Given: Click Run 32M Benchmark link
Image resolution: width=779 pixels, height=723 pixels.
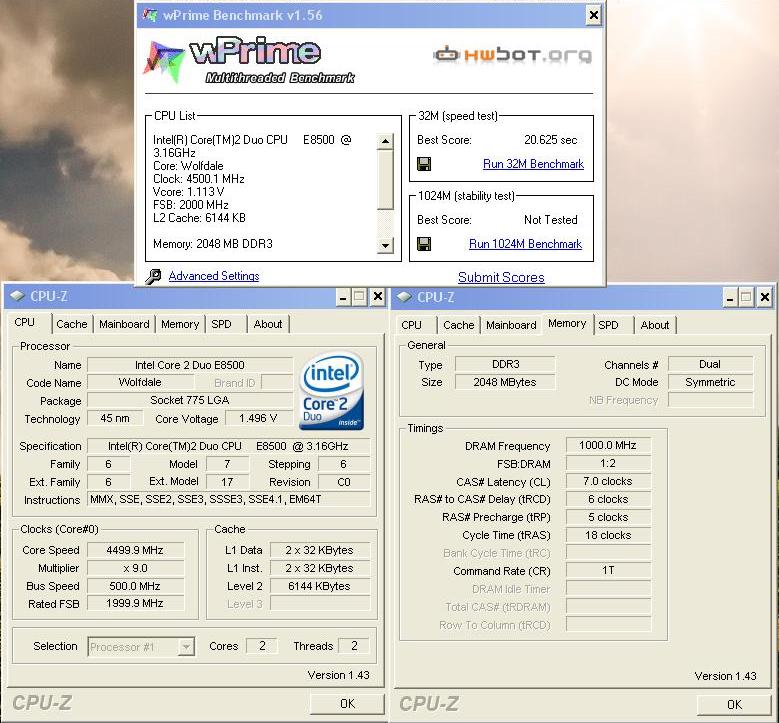Looking at the screenshot, I should coord(533,164).
